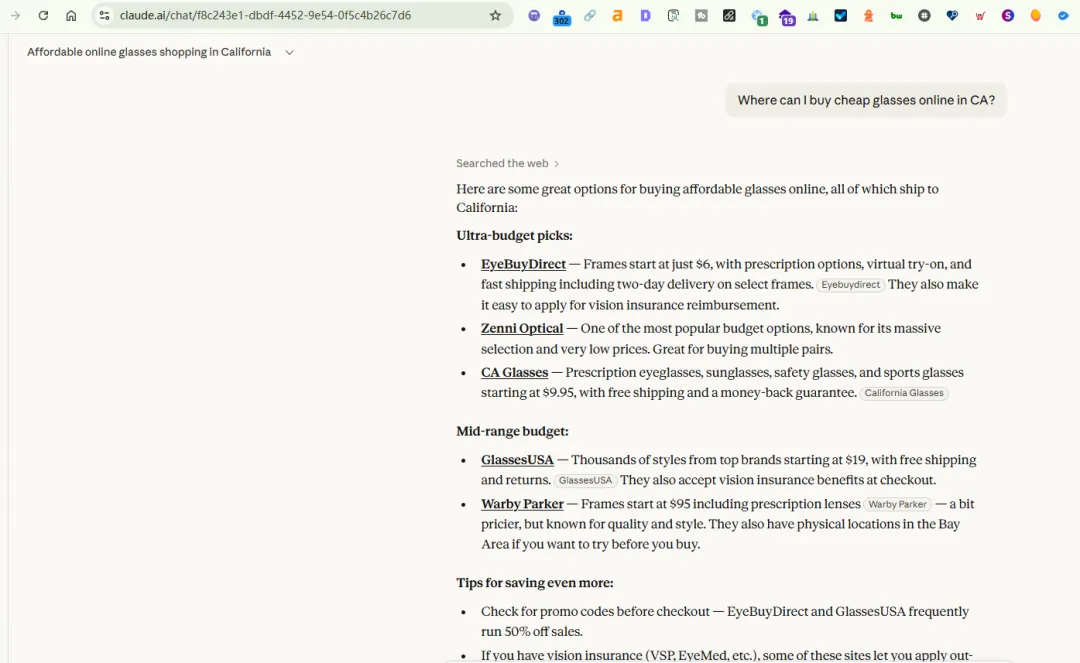Bookmark this page with the star icon

(495, 15)
